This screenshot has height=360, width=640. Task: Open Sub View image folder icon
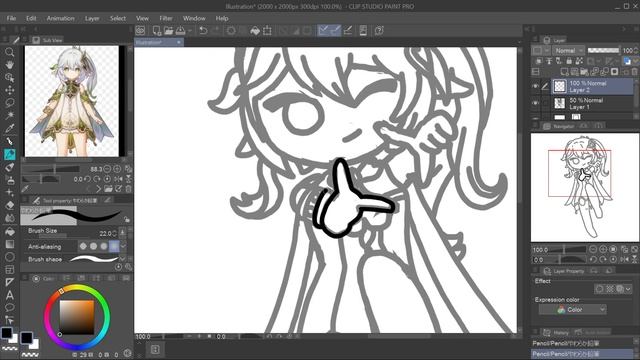click(x=108, y=189)
